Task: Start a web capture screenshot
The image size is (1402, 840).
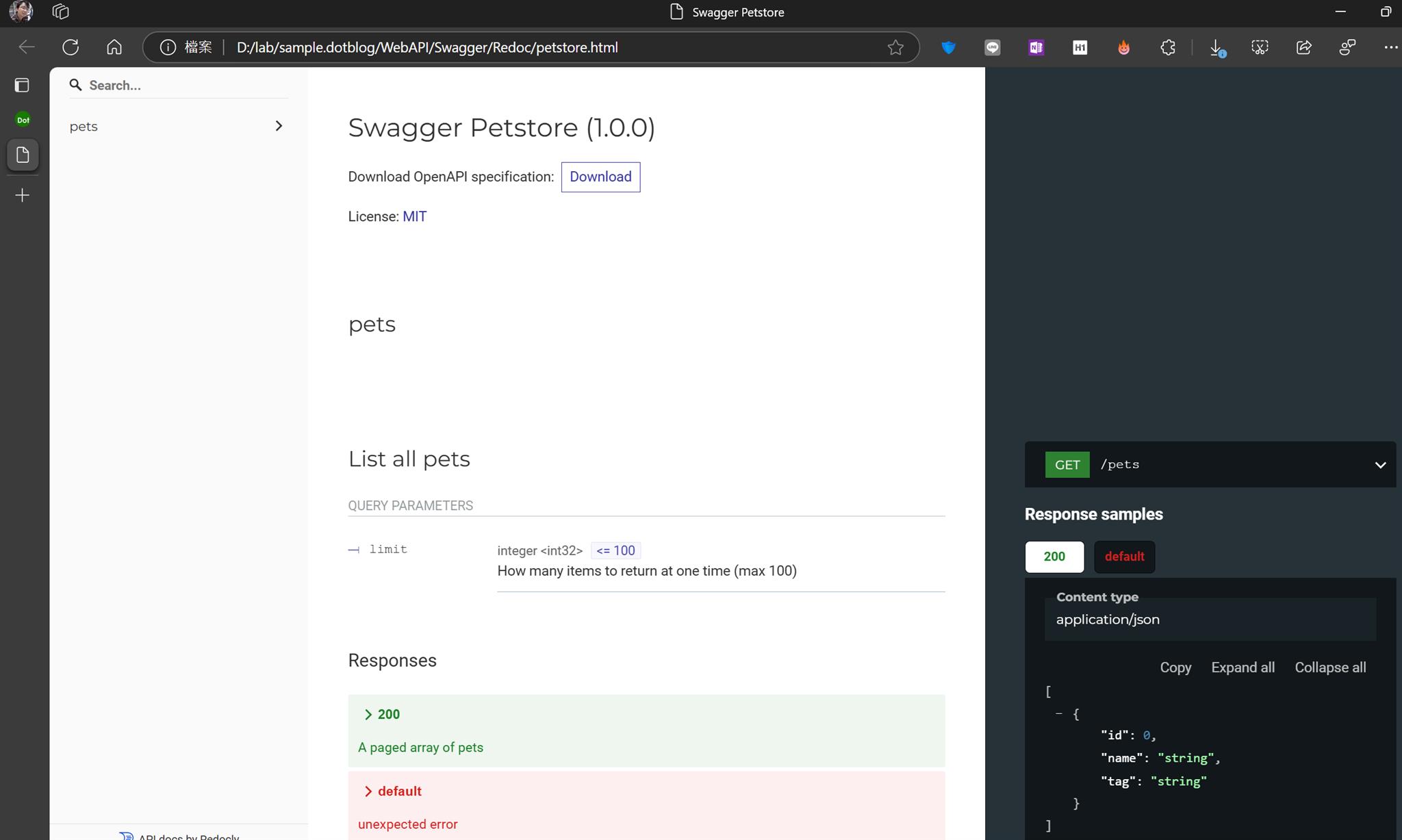Action: click(1260, 47)
